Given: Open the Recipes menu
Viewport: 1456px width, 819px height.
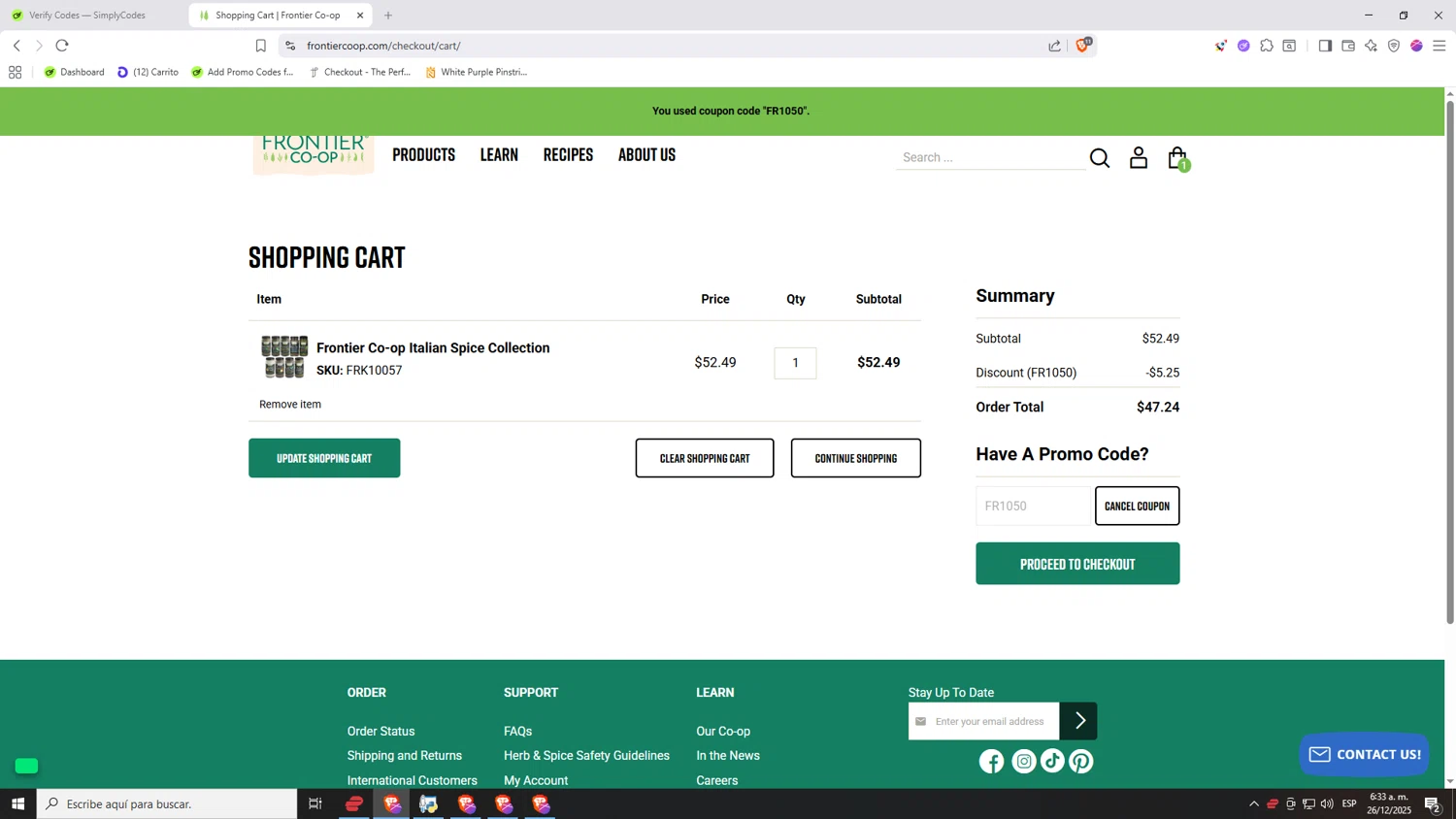Looking at the screenshot, I should tap(568, 155).
